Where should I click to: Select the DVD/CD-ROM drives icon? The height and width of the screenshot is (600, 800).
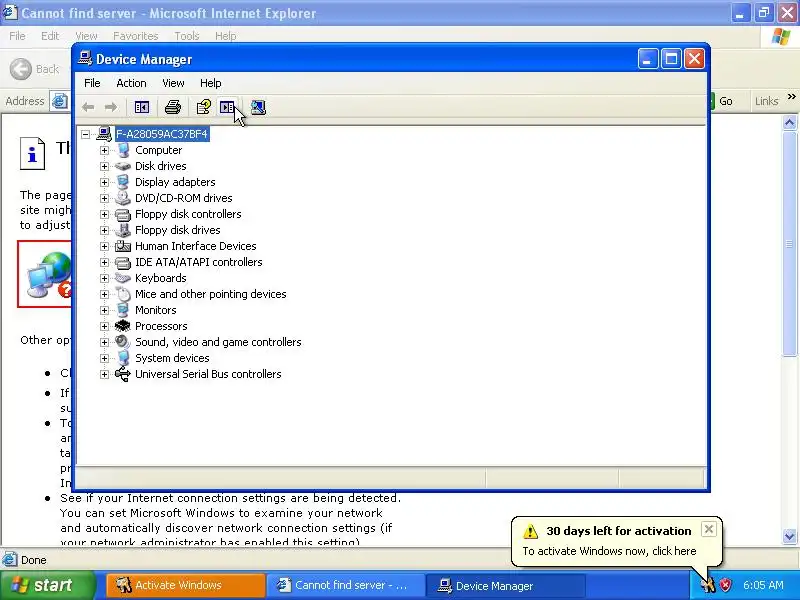123,198
